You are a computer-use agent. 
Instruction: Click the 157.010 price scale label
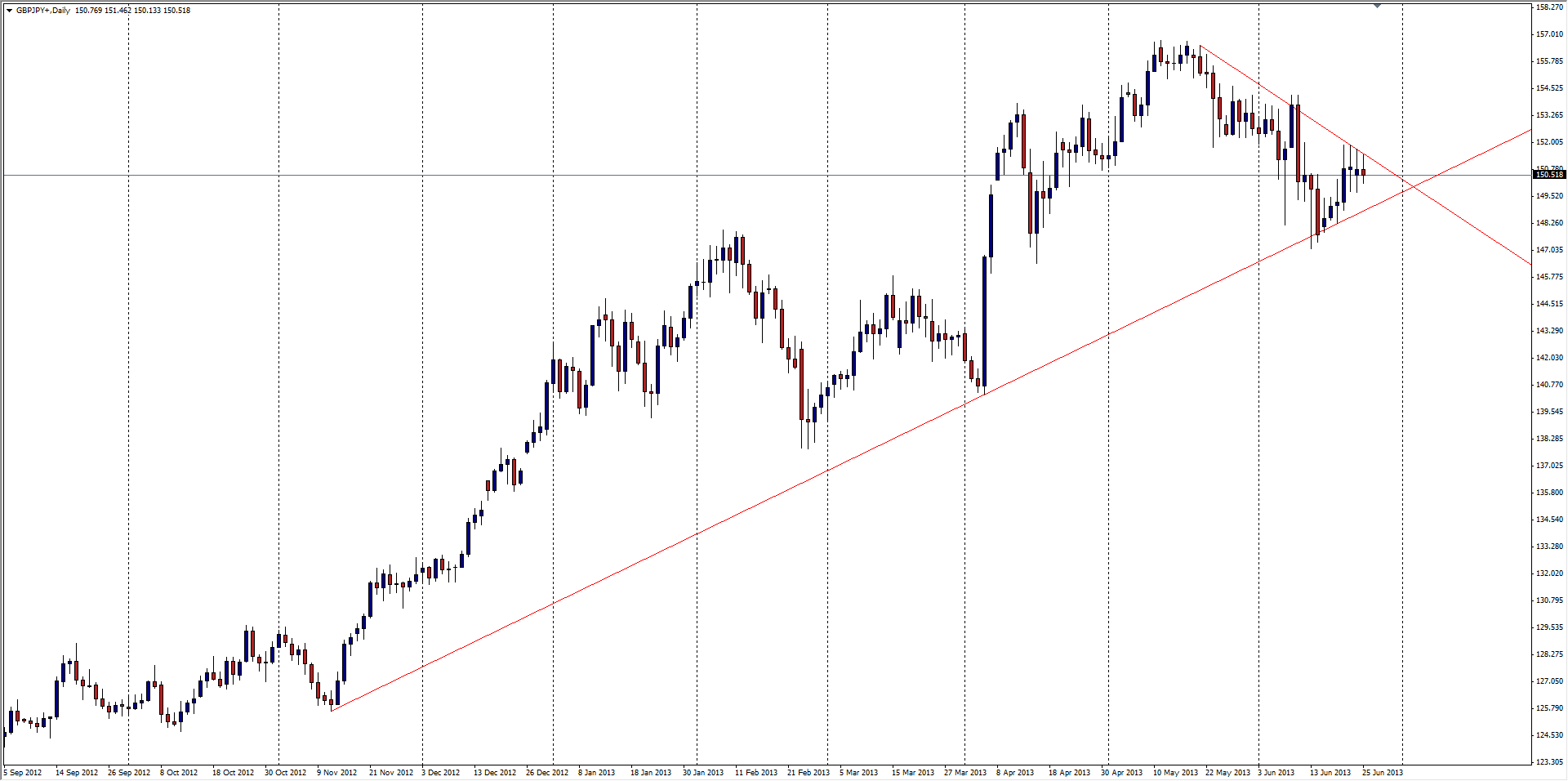pos(1549,34)
